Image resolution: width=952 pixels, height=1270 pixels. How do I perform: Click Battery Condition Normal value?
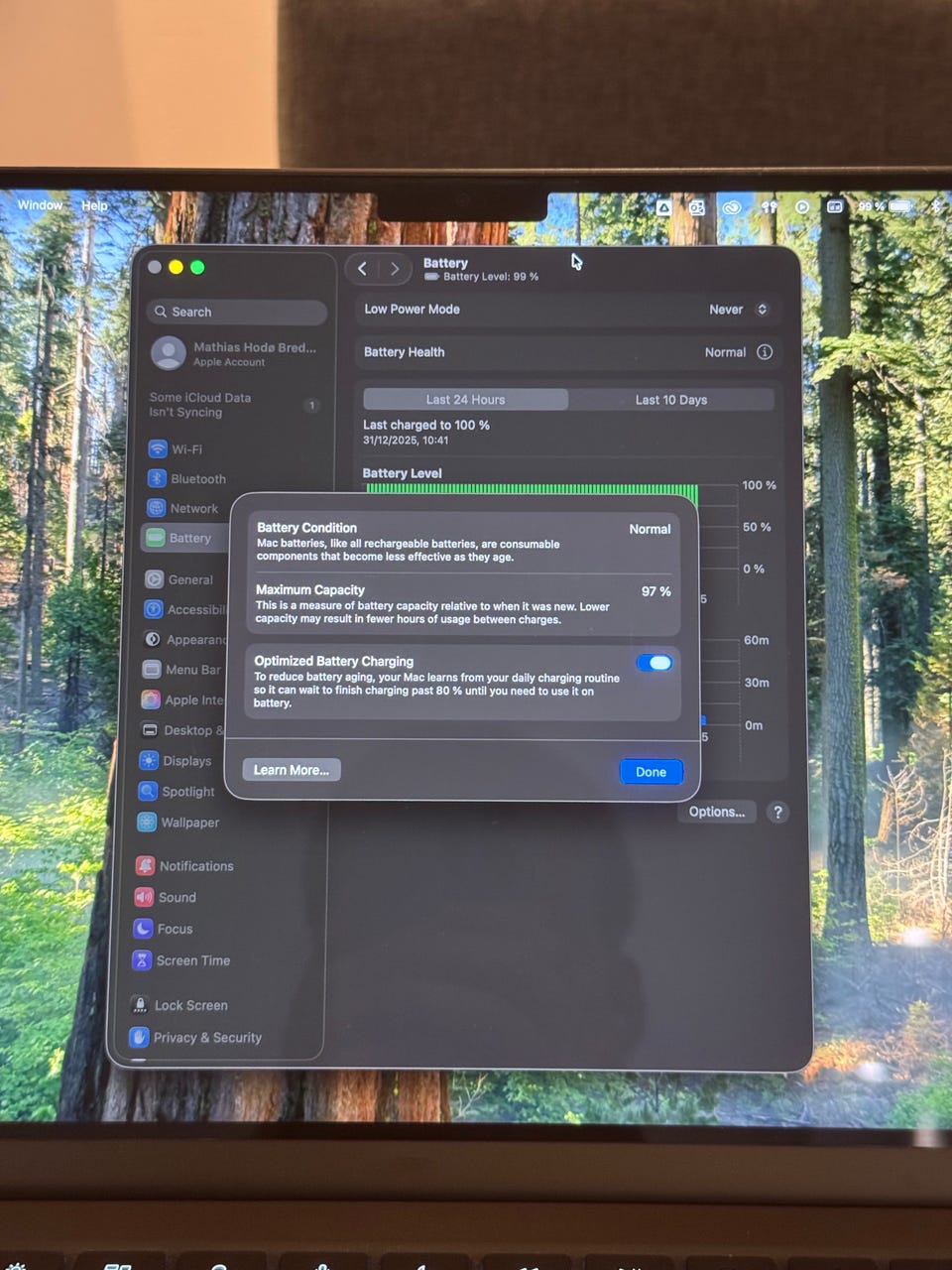click(651, 529)
